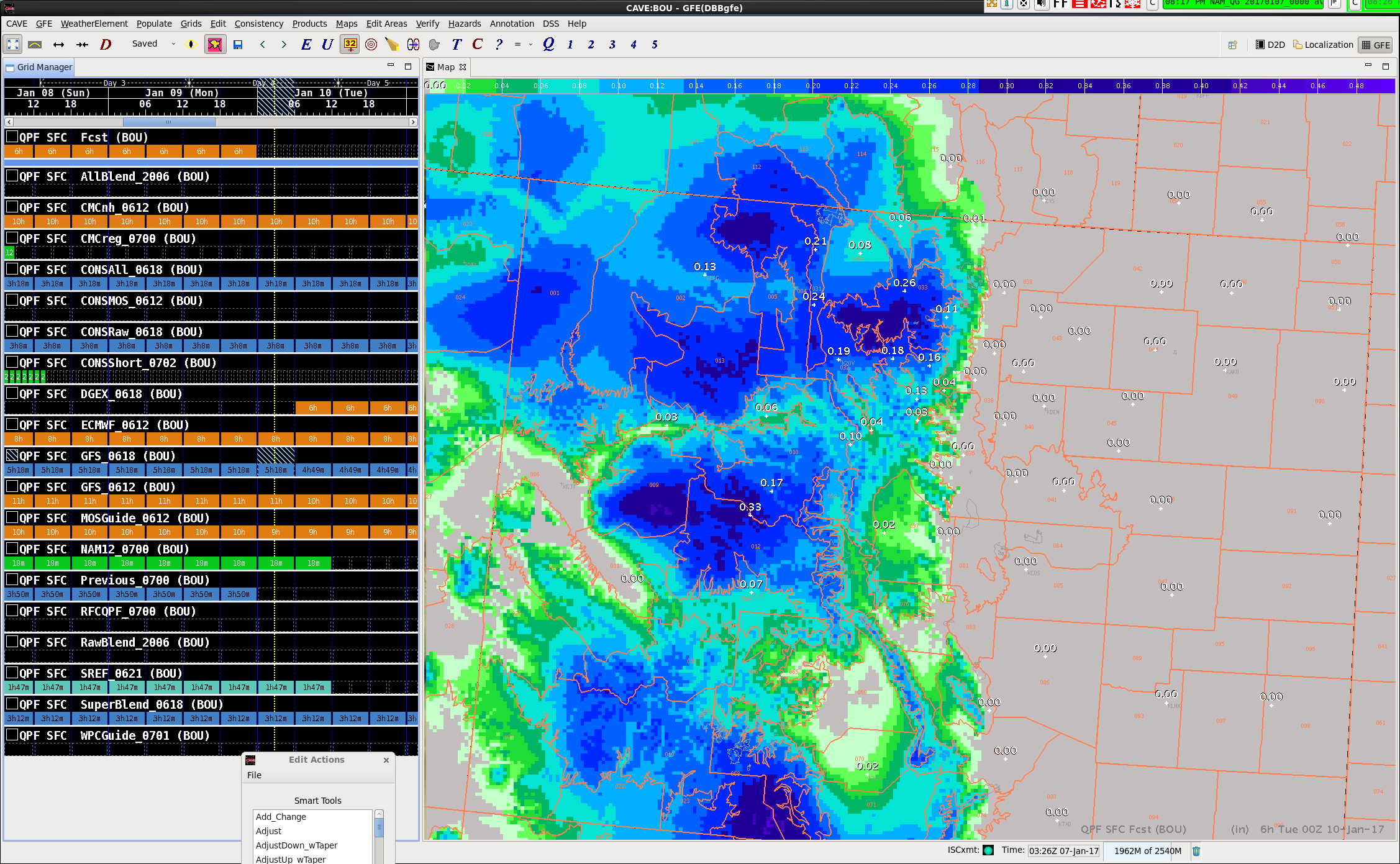Open the WeatherElement menu
The height and width of the screenshot is (864, 1400).
(94, 24)
